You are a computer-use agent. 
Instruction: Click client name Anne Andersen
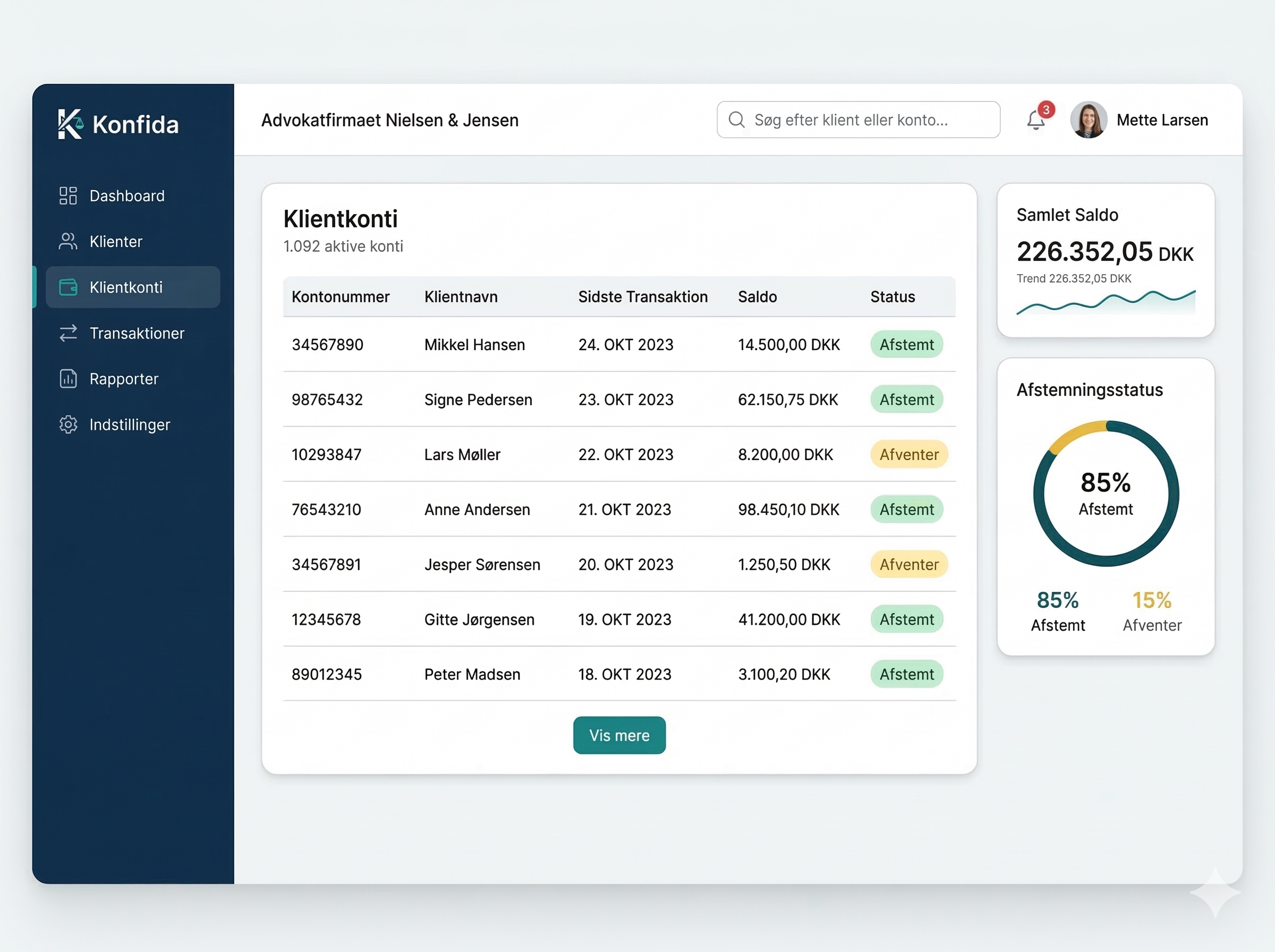(477, 509)
